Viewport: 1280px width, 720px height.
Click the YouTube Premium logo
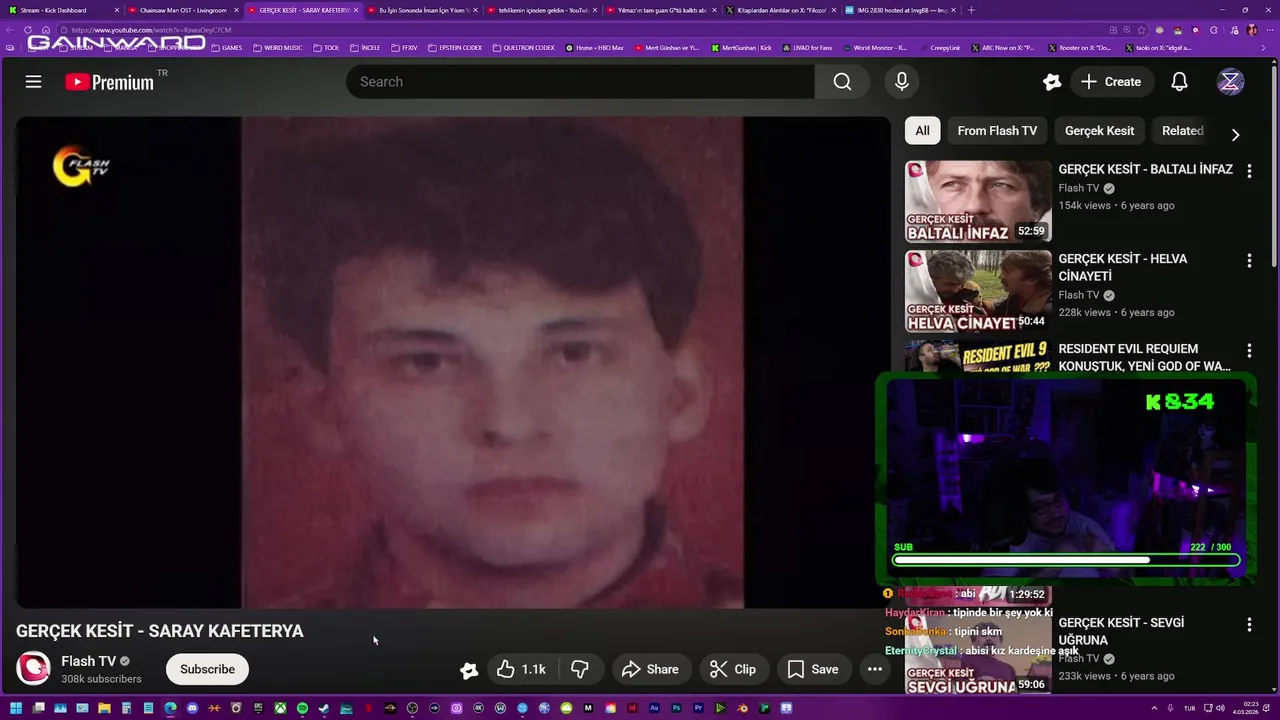pyautogui.click(x=110, y=82)
